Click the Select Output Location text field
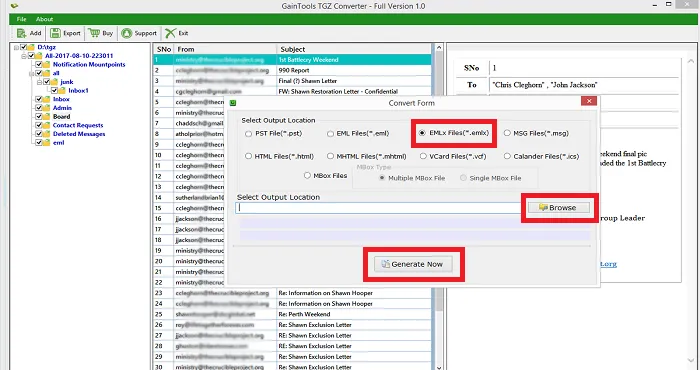This screenshot has width=700, height=370. click(379, 208)
